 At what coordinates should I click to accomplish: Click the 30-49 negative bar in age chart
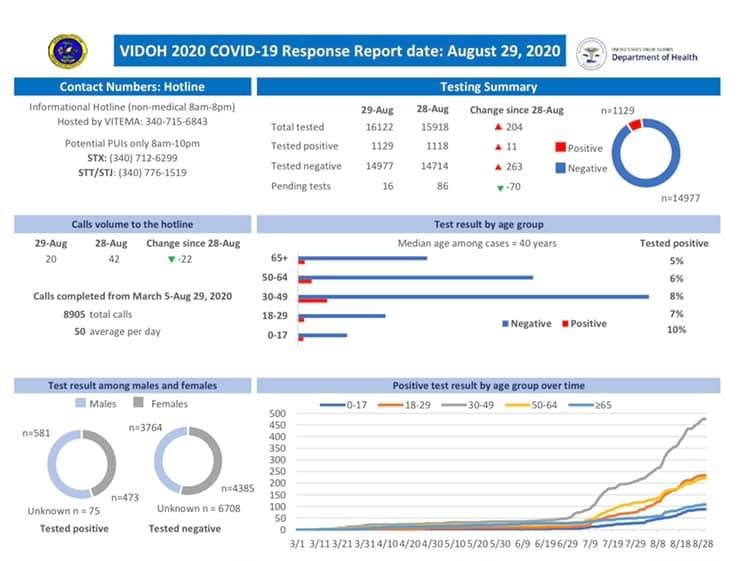[x=473, y=296]
